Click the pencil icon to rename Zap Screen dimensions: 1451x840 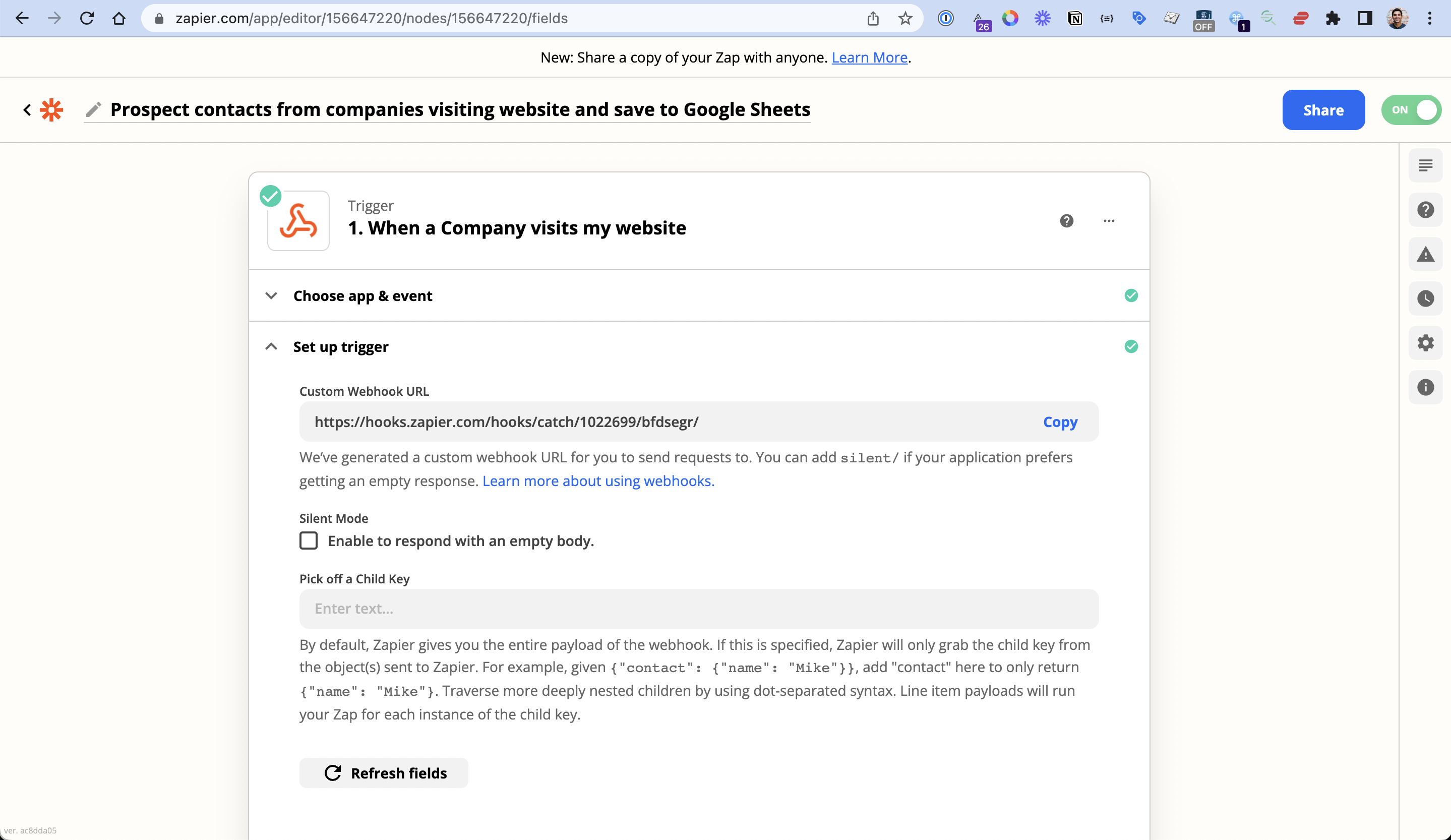point(93,109)
